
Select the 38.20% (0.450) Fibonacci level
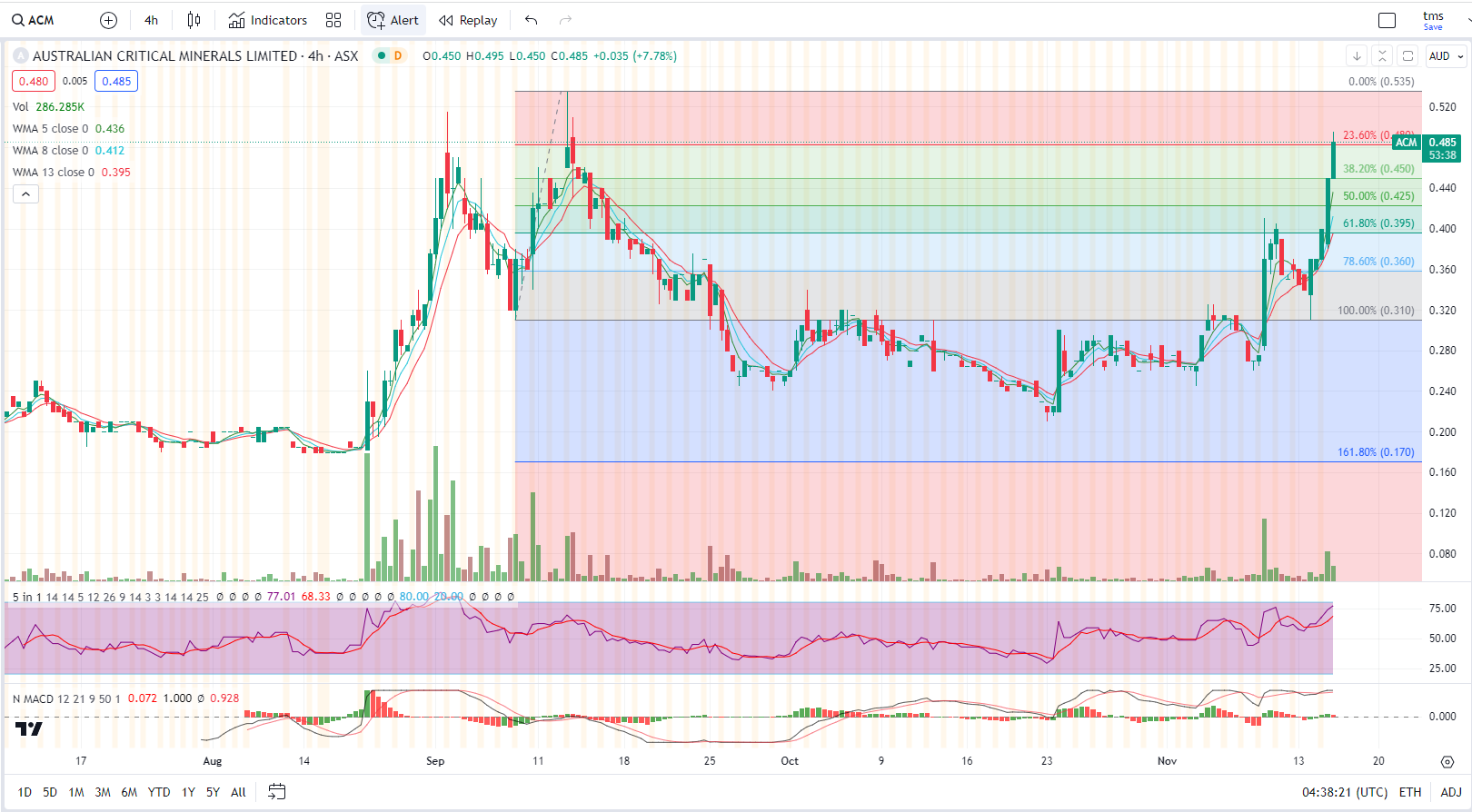click(x=1378, y=169)
